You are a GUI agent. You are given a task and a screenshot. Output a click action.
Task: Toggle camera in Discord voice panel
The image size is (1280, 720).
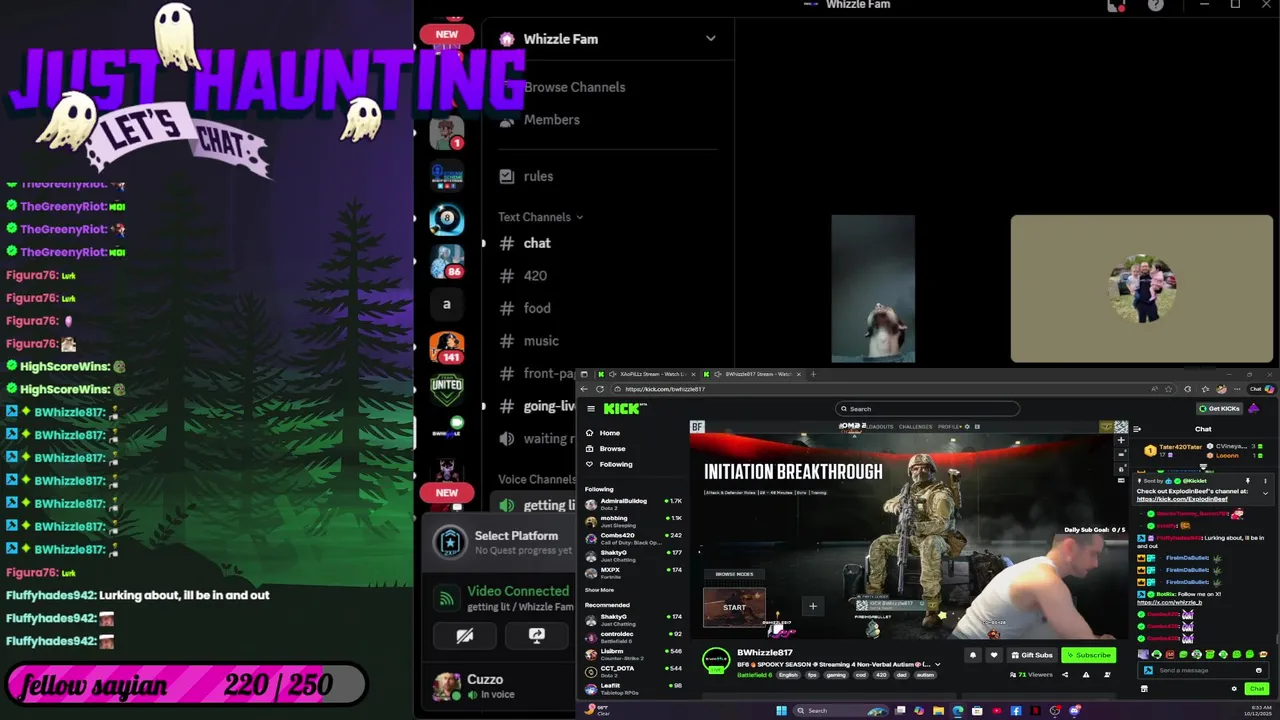[x=464, y=635]
